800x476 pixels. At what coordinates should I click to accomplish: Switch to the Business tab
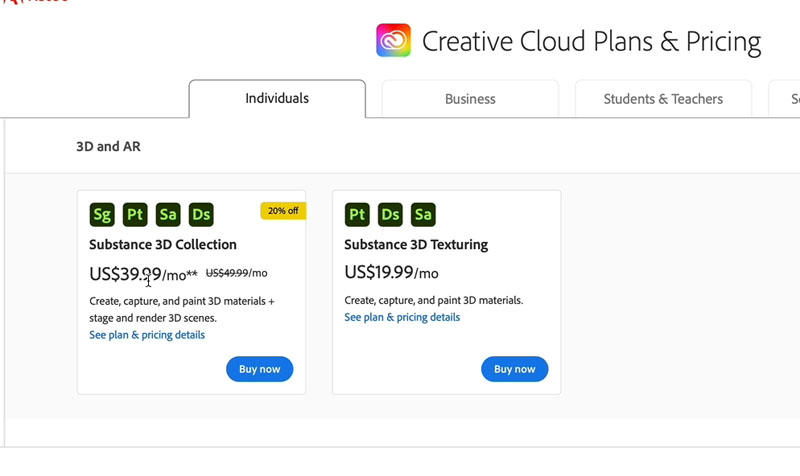[470, 99]
